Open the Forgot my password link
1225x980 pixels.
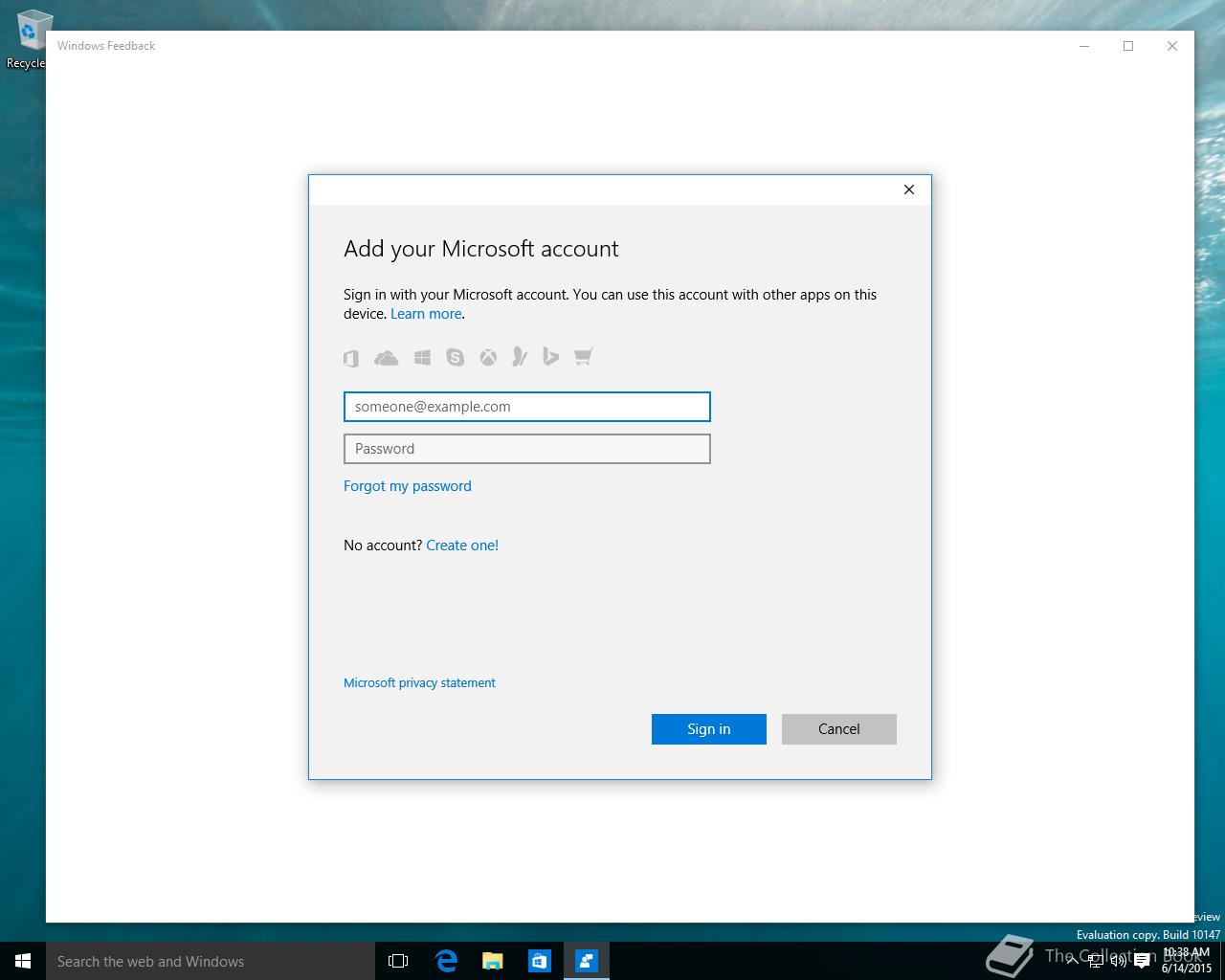[x=408, y=486]
